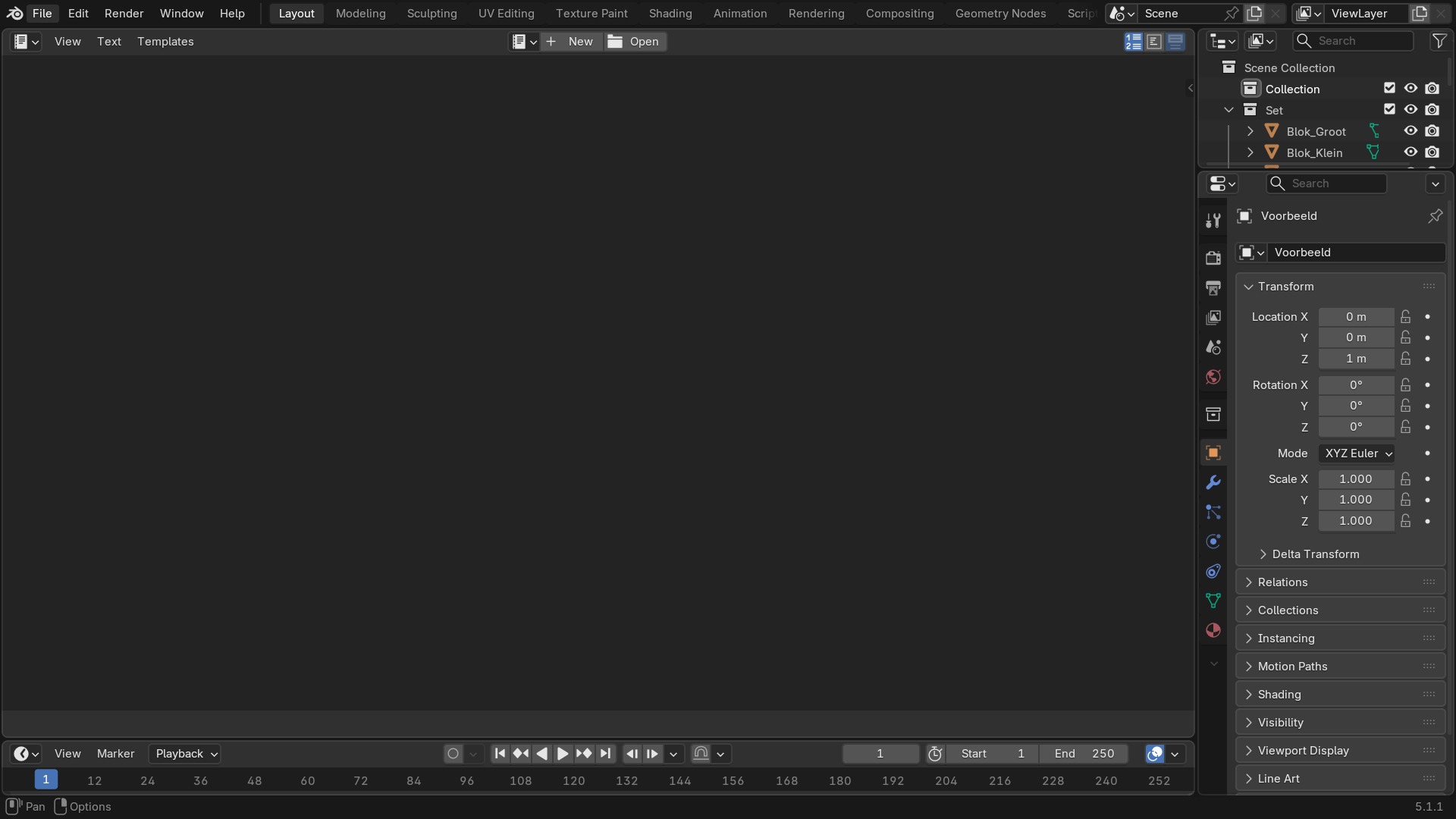Open the rotation Mode XYZ Euler dropdown
Screen dimensions: 1456x819
(1357, 453)
